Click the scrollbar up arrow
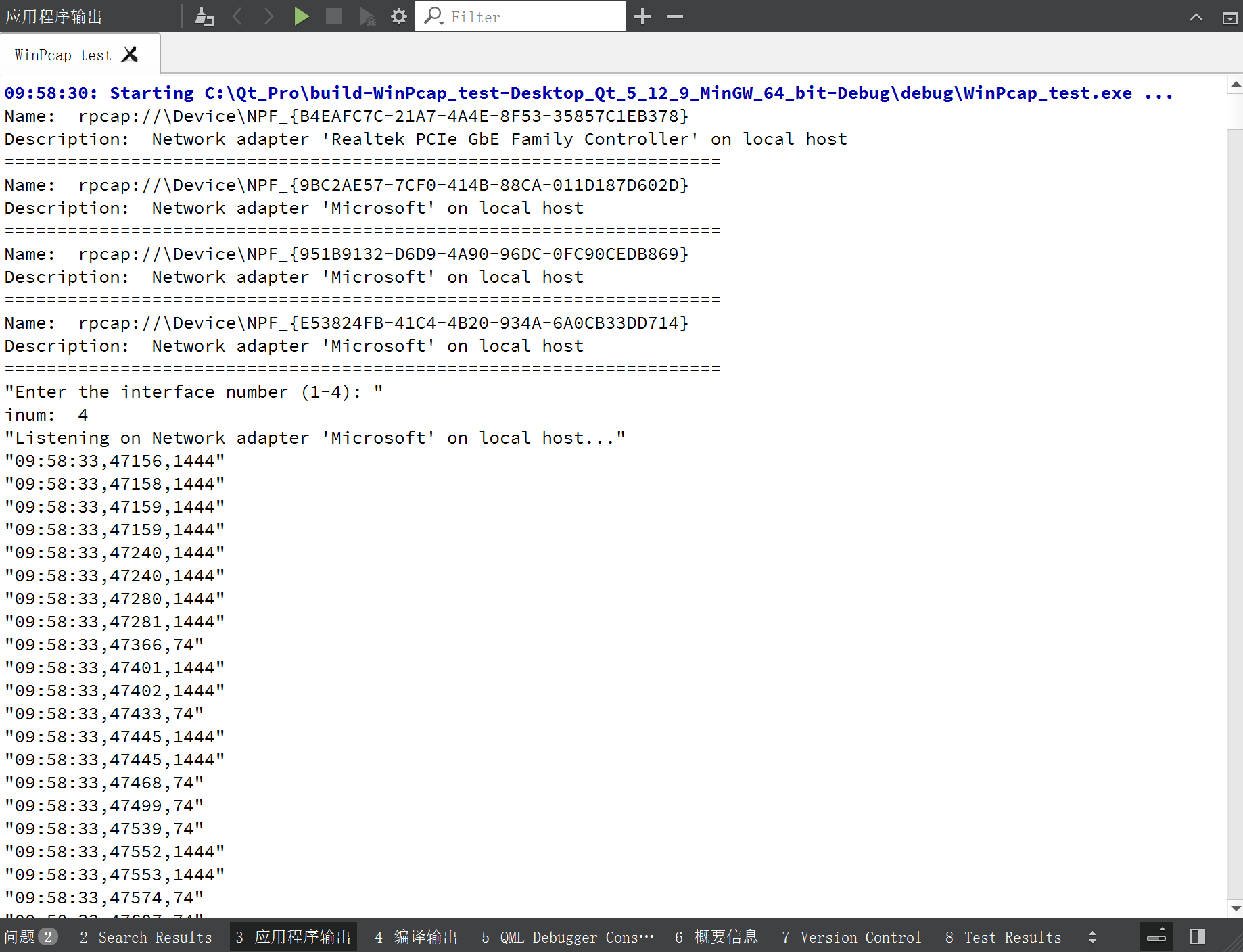The width and height of the screenshot is (1243, 952). (1236, 85)
